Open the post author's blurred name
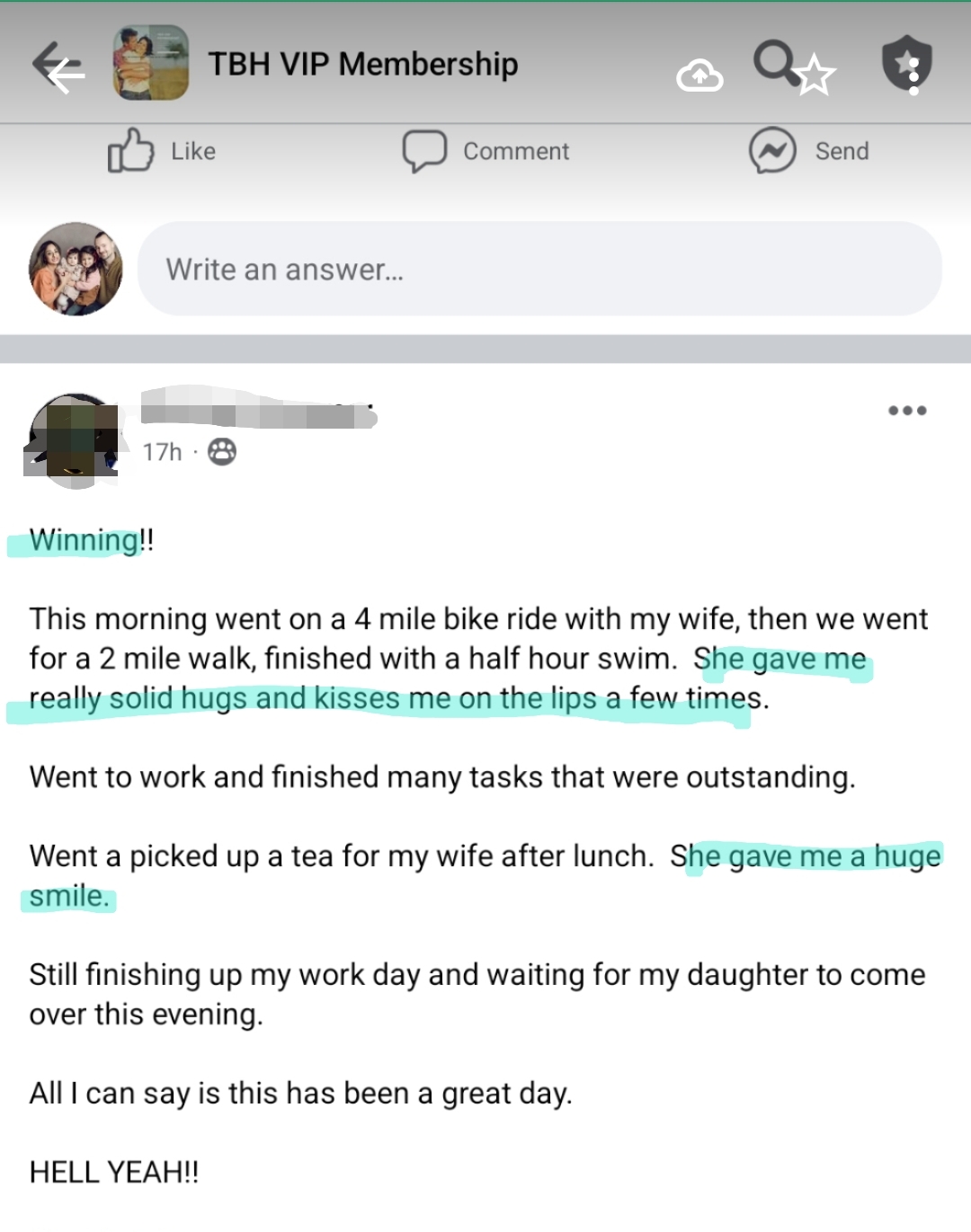The width and height of the screenshot is (971, 1232). 258,412
